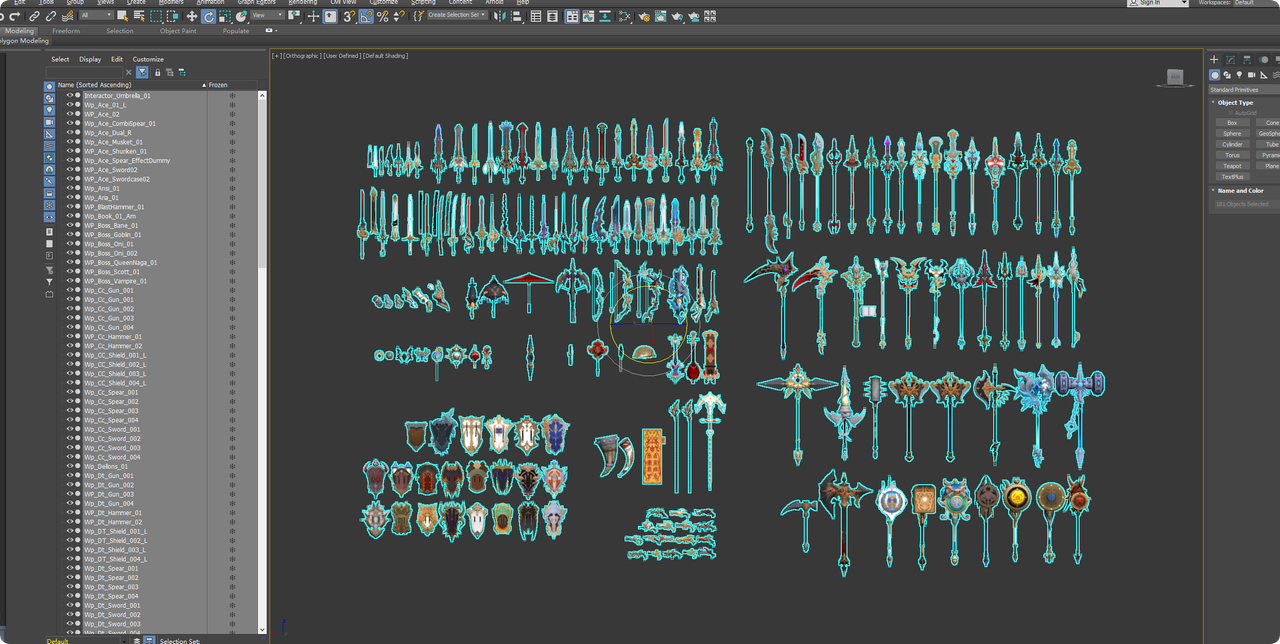Open the Display menu in Scene Explorer
Screen dimensions: 1280x644
tap(90, 59)
